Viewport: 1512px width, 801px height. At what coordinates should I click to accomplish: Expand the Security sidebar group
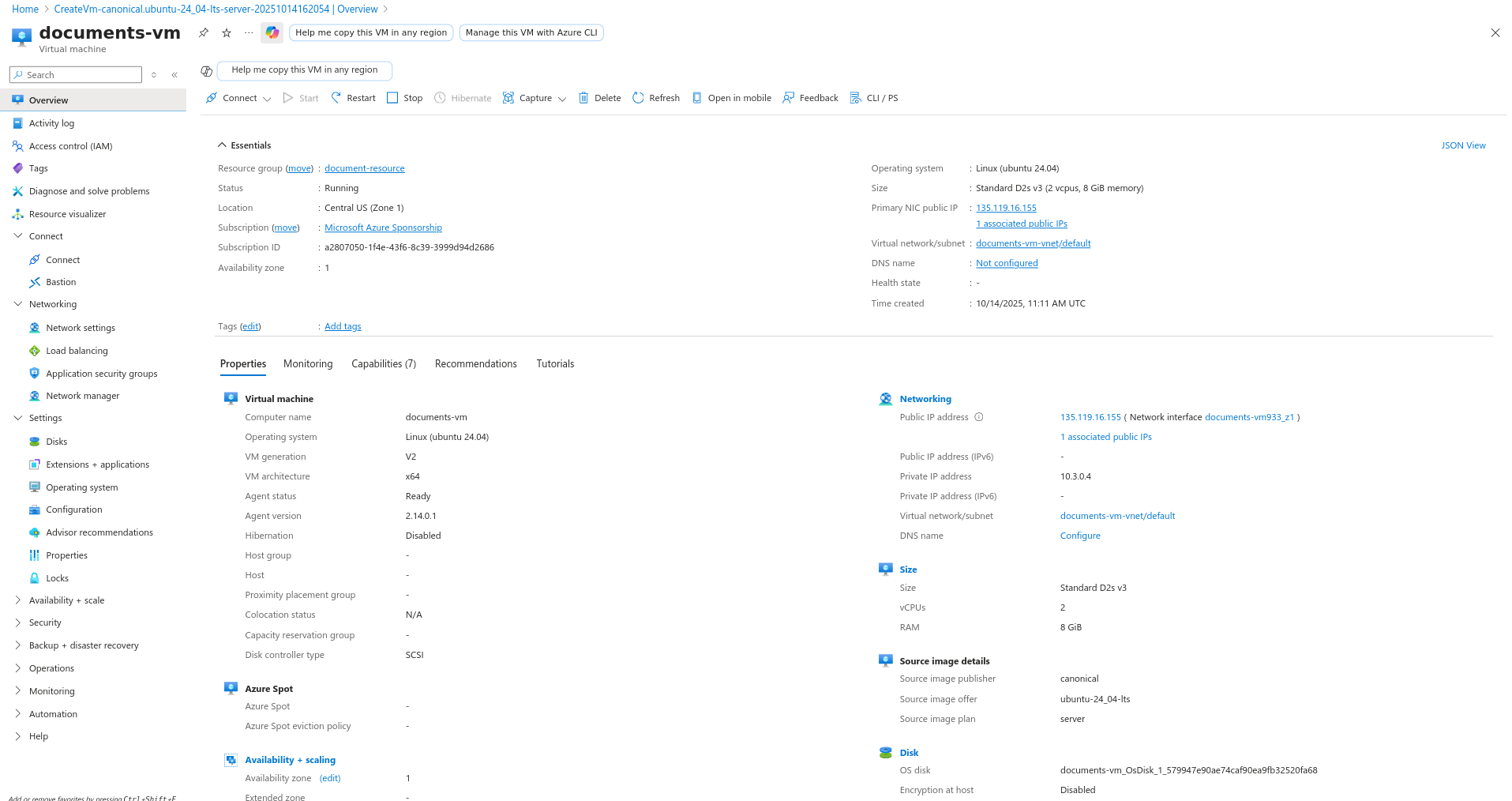tap(18, 622)
